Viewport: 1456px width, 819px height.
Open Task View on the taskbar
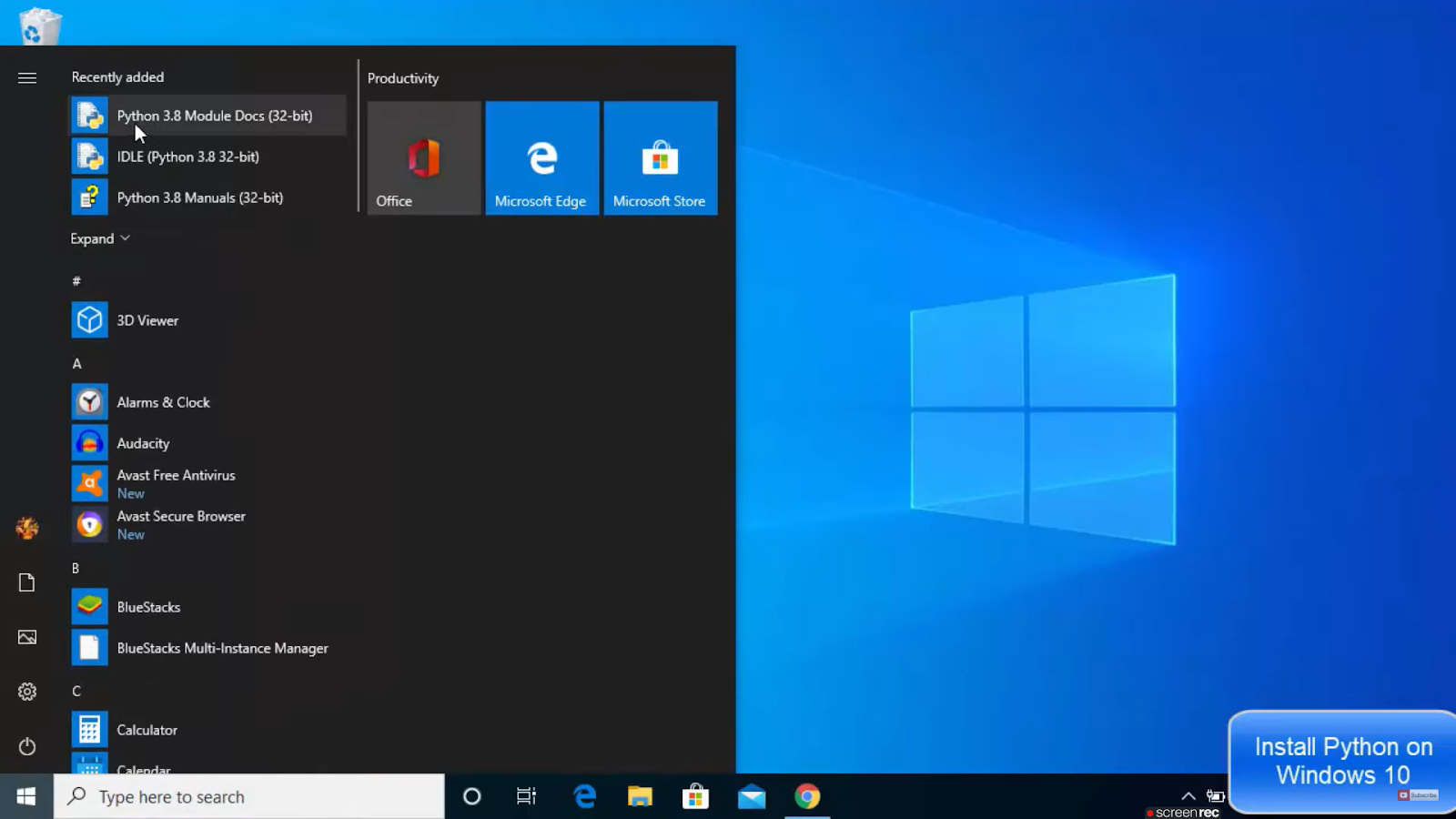click(526, 796)
